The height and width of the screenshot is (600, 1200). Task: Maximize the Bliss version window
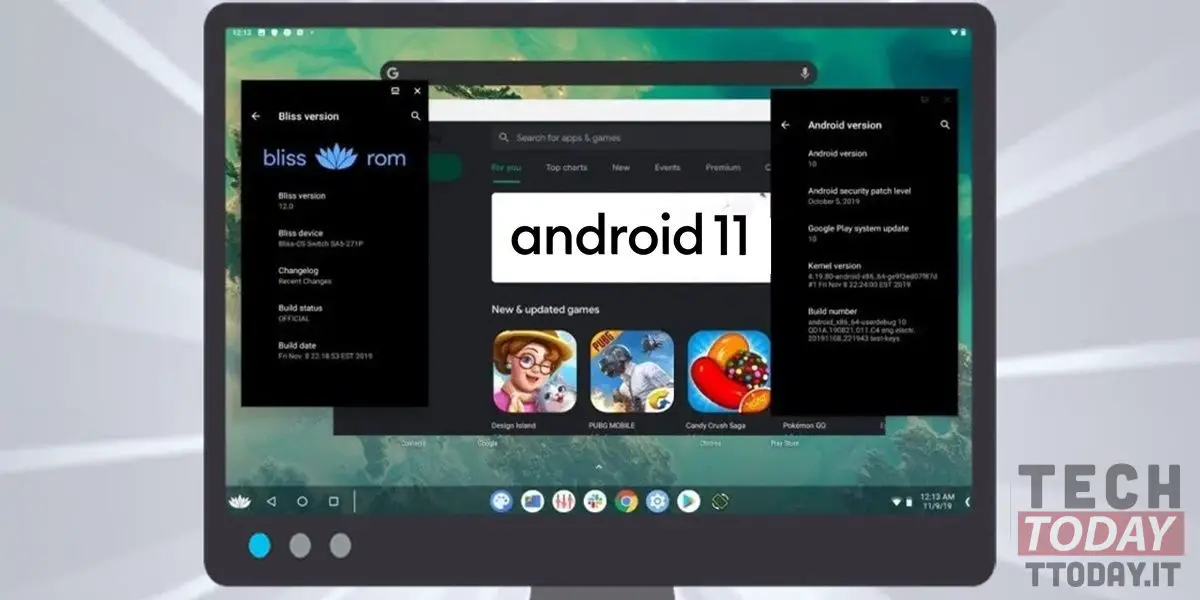pos(396,91)
